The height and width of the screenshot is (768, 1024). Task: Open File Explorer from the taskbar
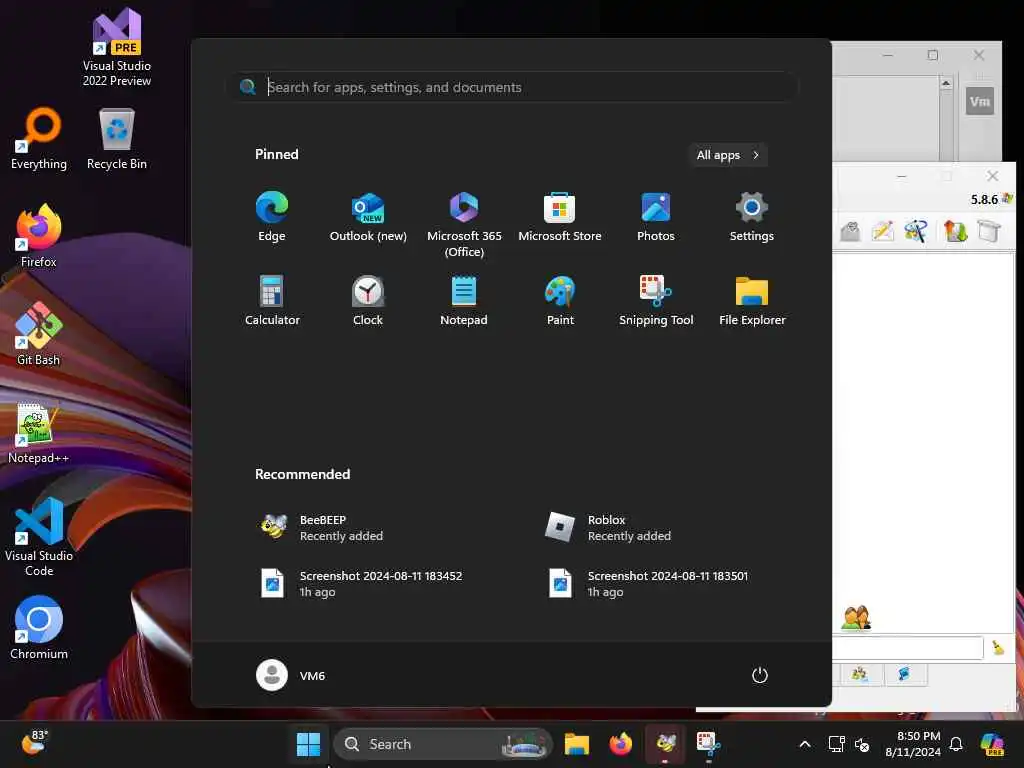[577, 744]
